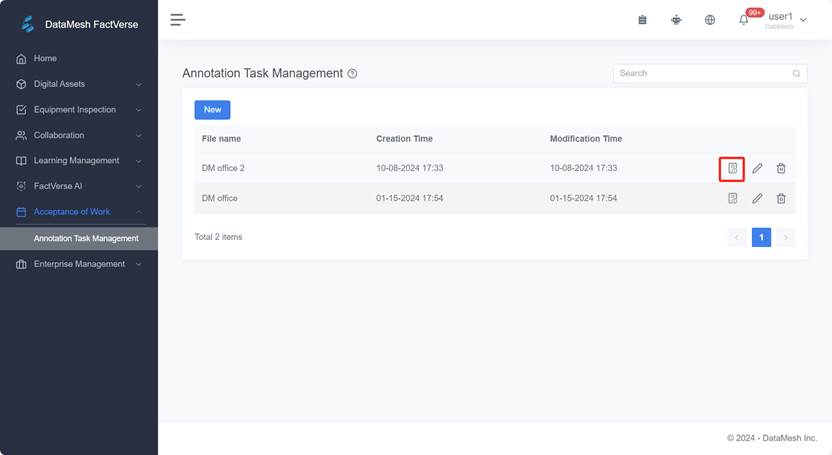Click page 1 pagination button
Screen dimensions: 832x455
pyautogui.click(x=761, y=237)
